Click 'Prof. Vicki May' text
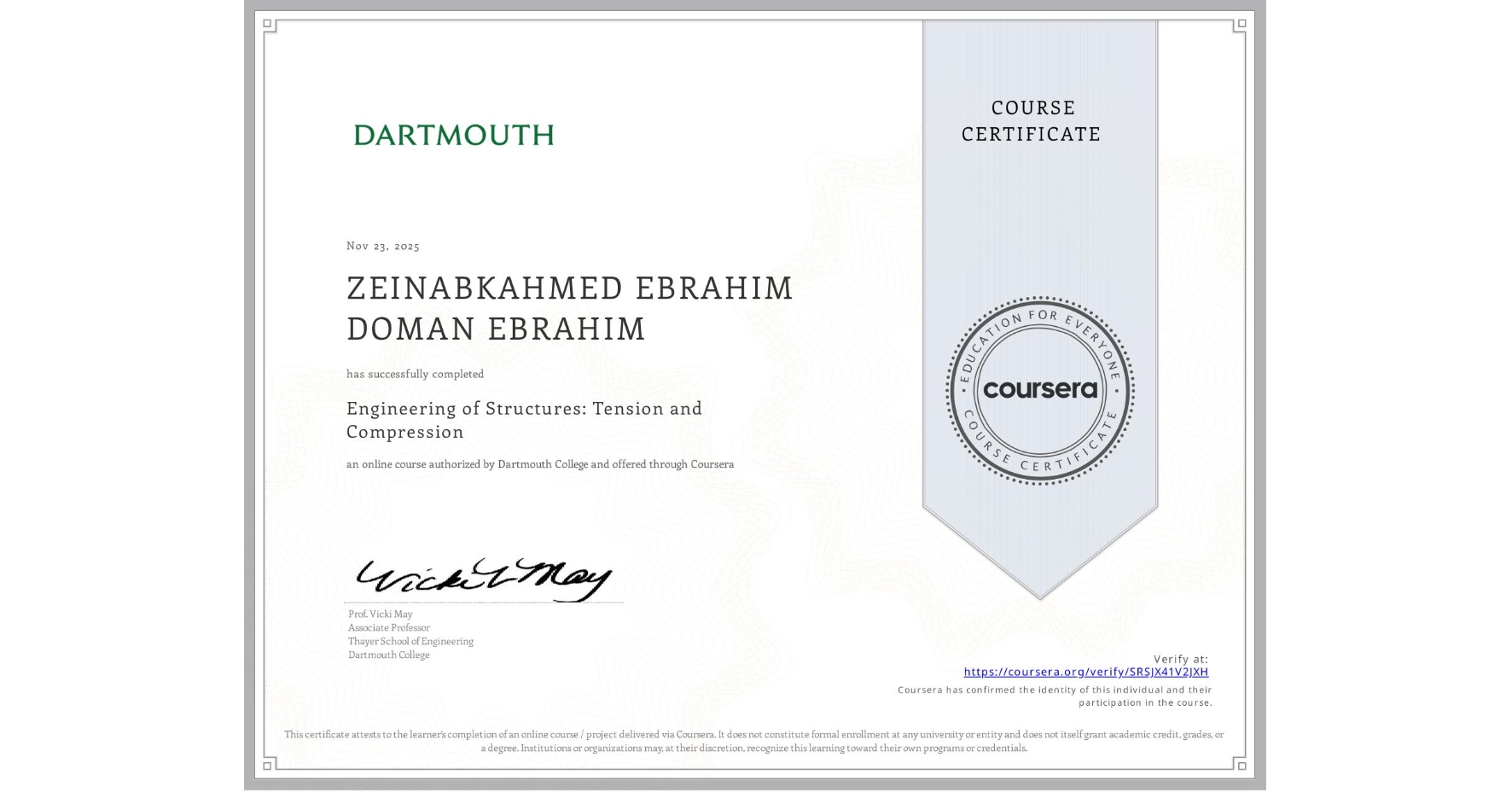 [381, 614]
